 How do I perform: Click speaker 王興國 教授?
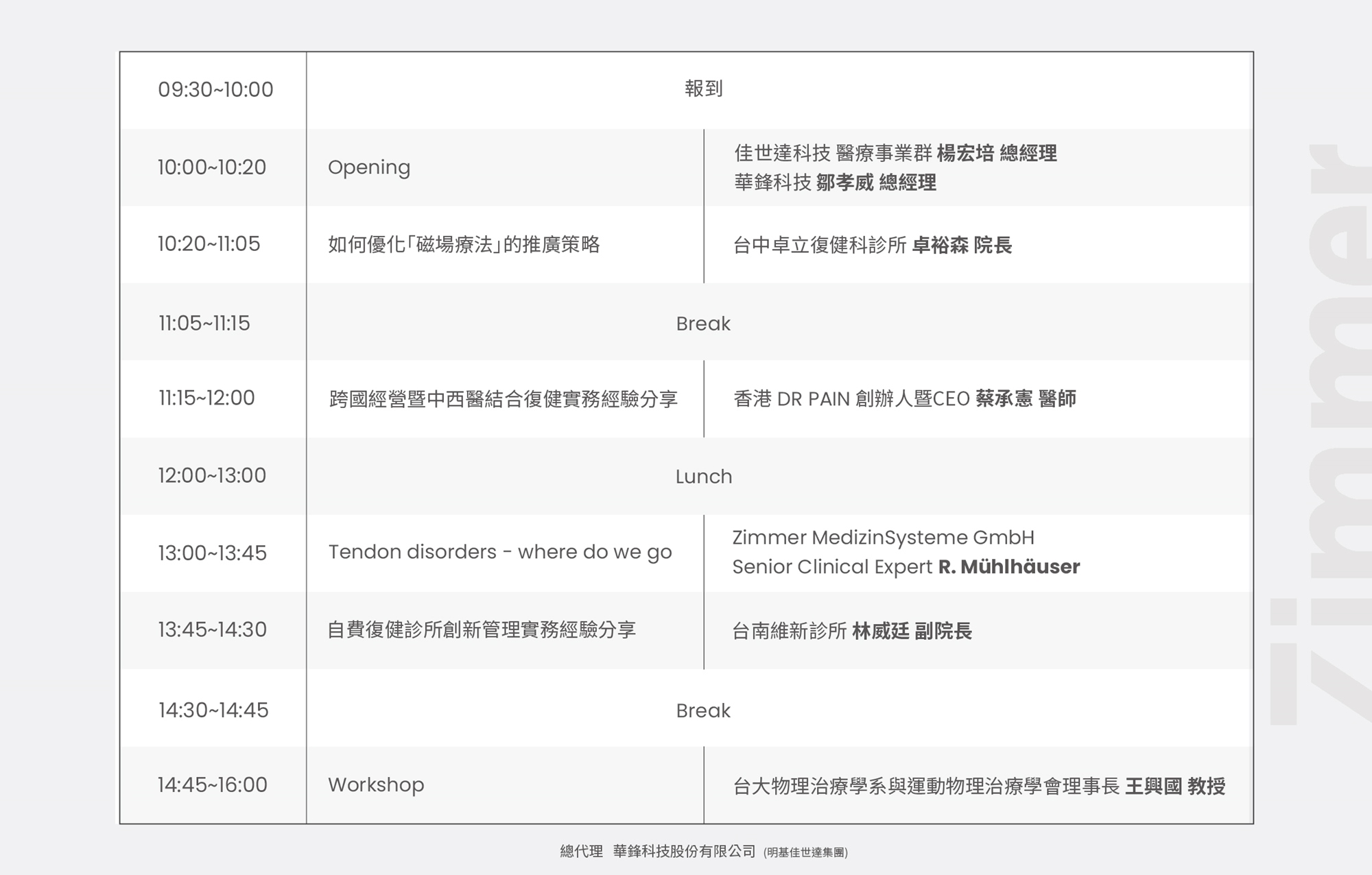1175,786
